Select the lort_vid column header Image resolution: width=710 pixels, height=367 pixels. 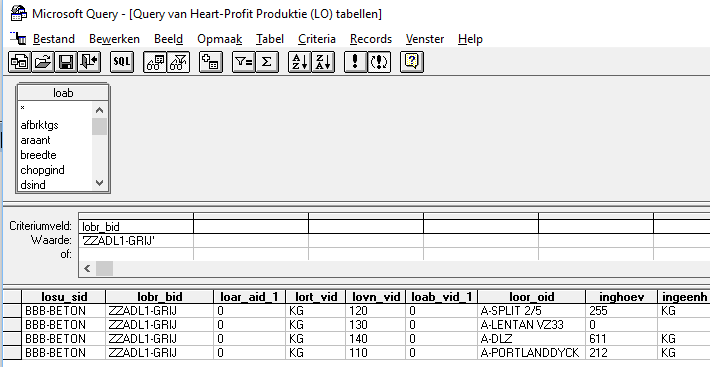tap(316, 297)
